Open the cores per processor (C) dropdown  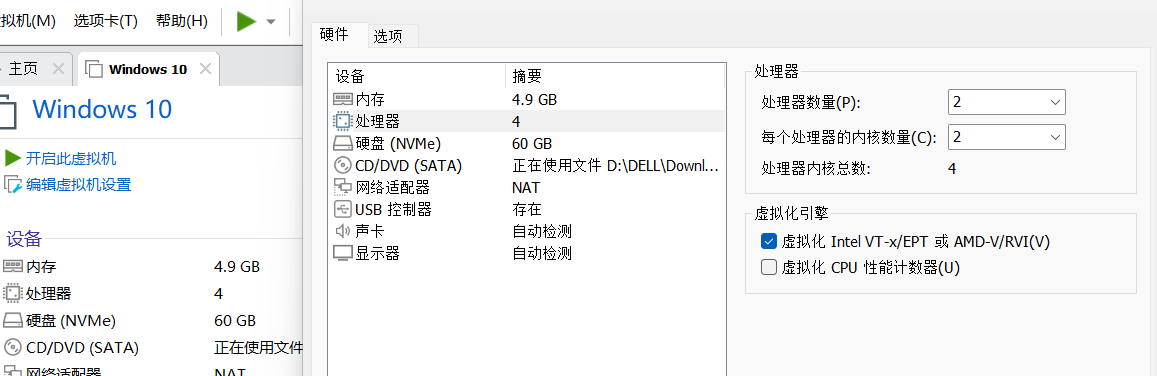coord(1006,137)
